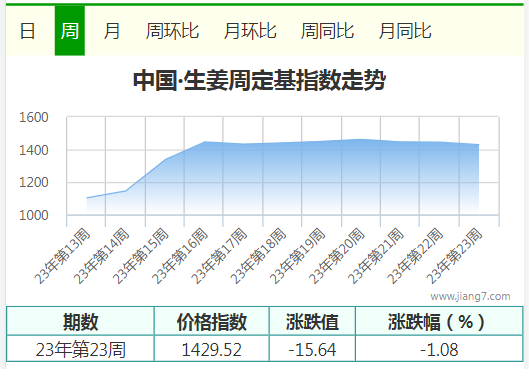The width and height of the screenshot is (529, 369).
Task: Select the 周同比 tab
Action: click(x=327, y=31)
